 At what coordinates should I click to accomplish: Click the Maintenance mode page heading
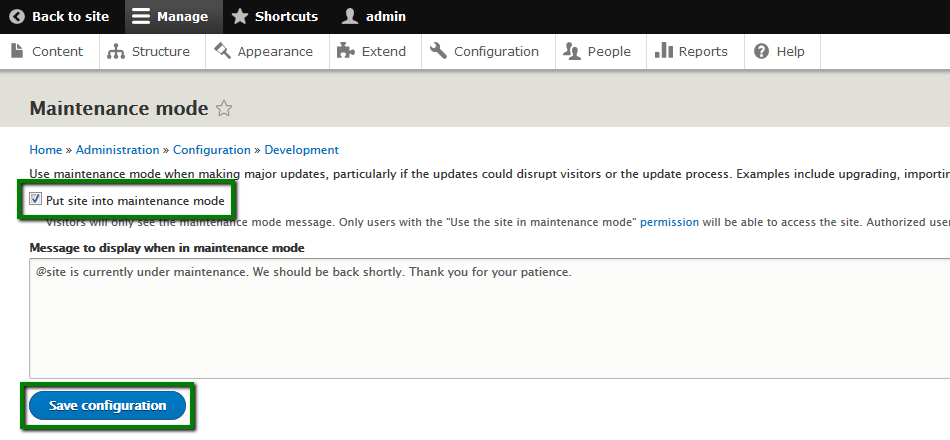(119, 108)
